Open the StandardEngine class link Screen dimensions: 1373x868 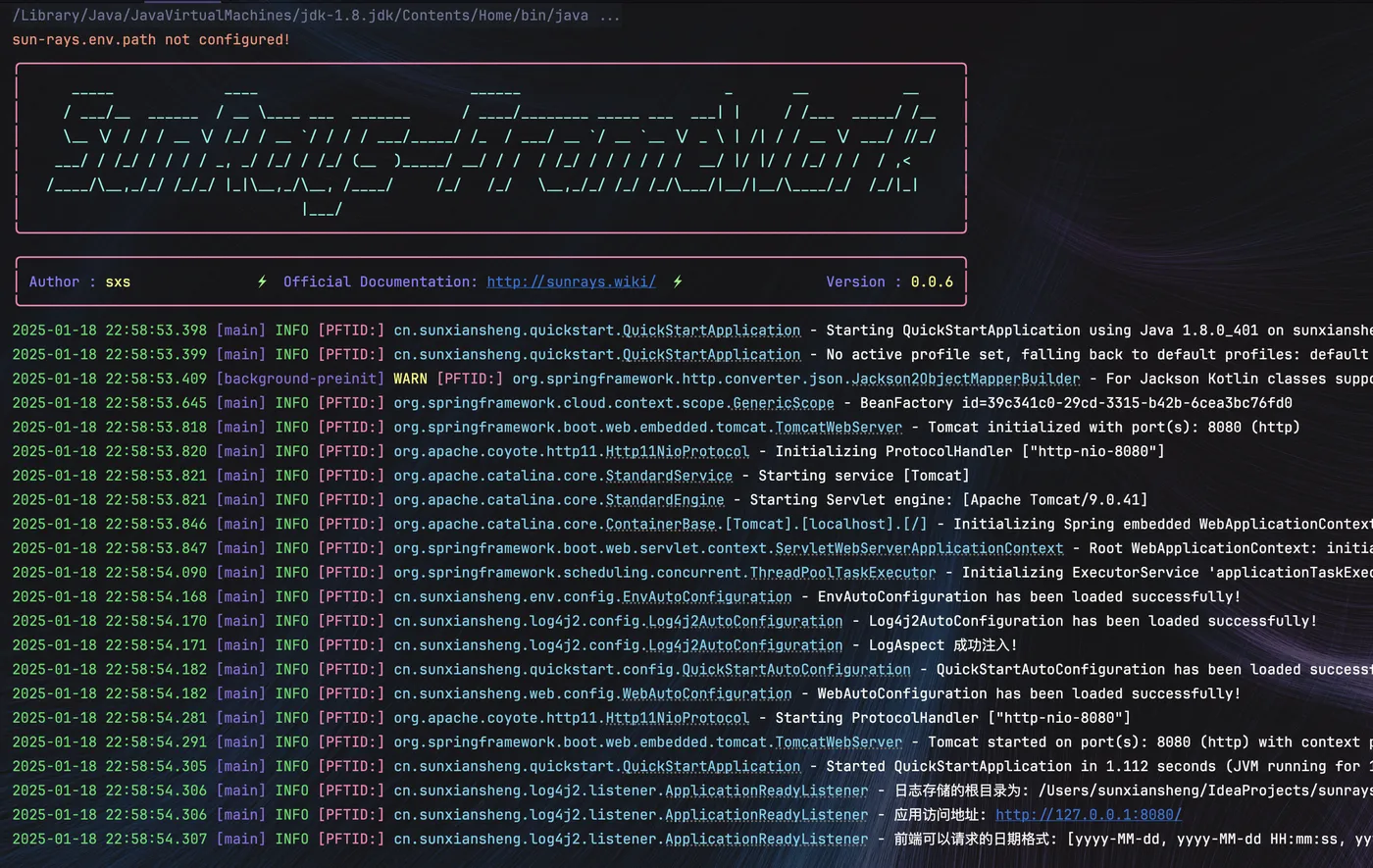point(665,499)
